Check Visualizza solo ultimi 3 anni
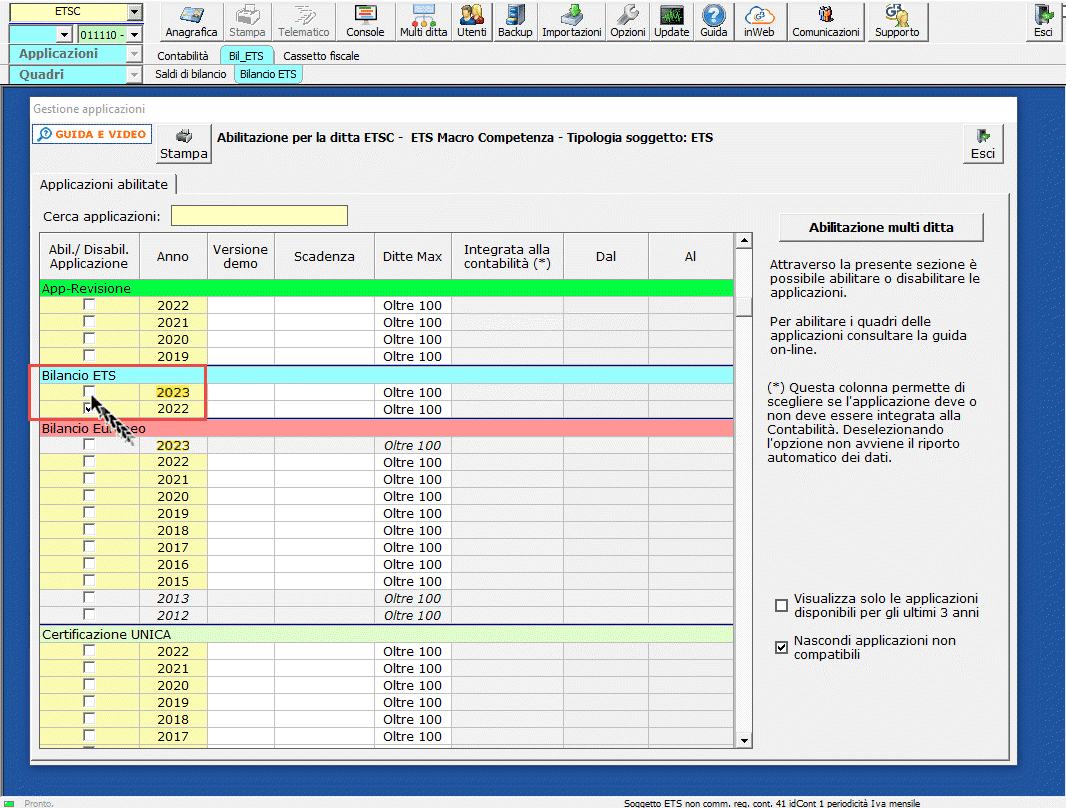 coord(781,605)
